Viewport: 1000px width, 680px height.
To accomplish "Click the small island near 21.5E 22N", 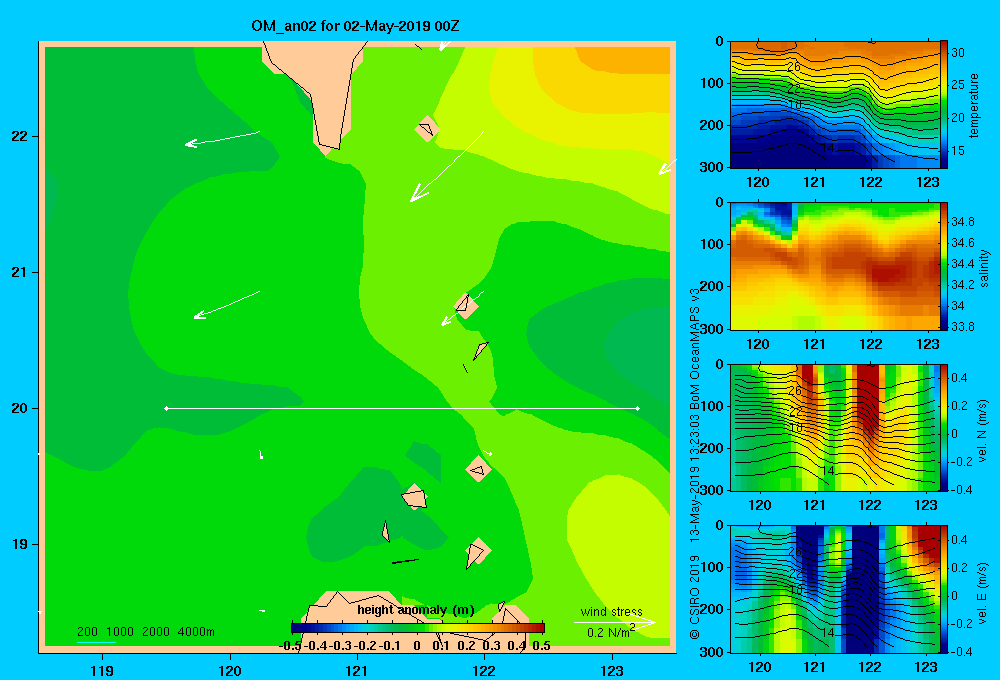I will tap(427, 129).
